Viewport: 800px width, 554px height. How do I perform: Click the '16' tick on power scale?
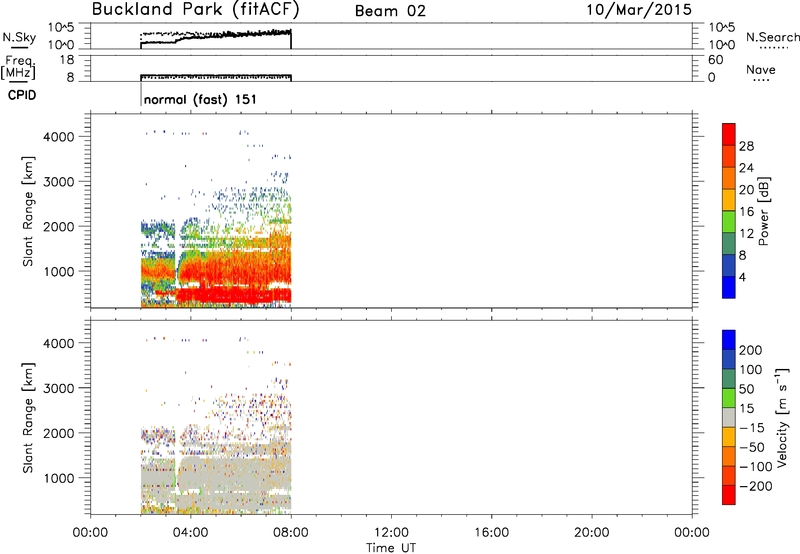pyautogui.click(x=746, y=212)
